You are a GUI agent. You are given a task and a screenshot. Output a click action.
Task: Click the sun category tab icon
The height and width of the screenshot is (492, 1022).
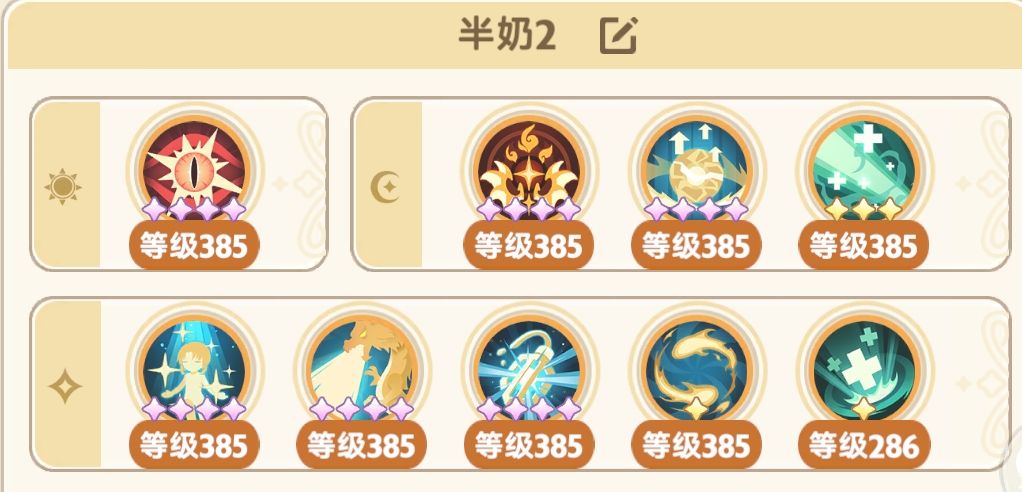coord(63,187)
